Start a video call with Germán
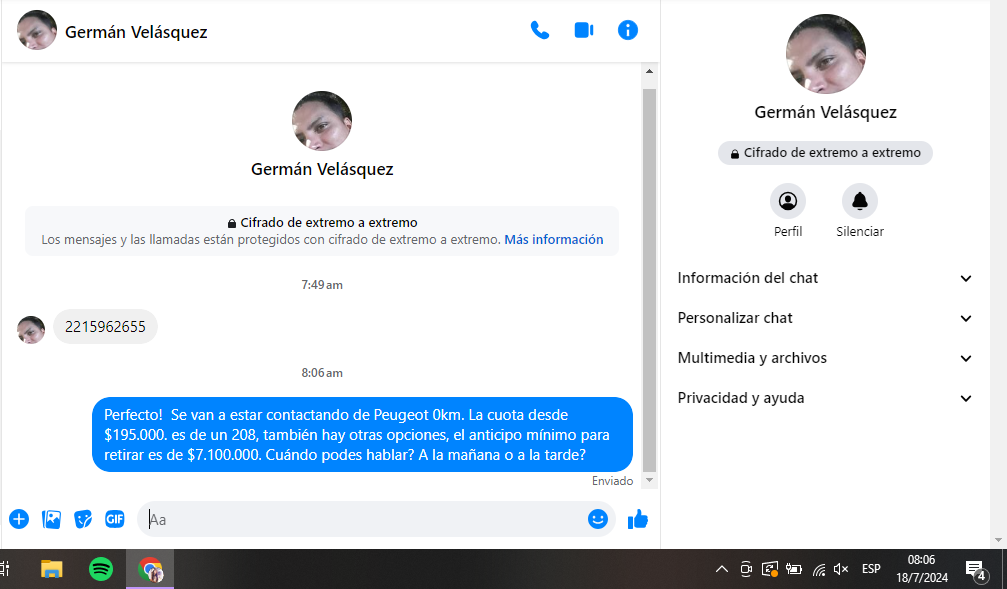The image size is (1007, 589). click(584, 30)
